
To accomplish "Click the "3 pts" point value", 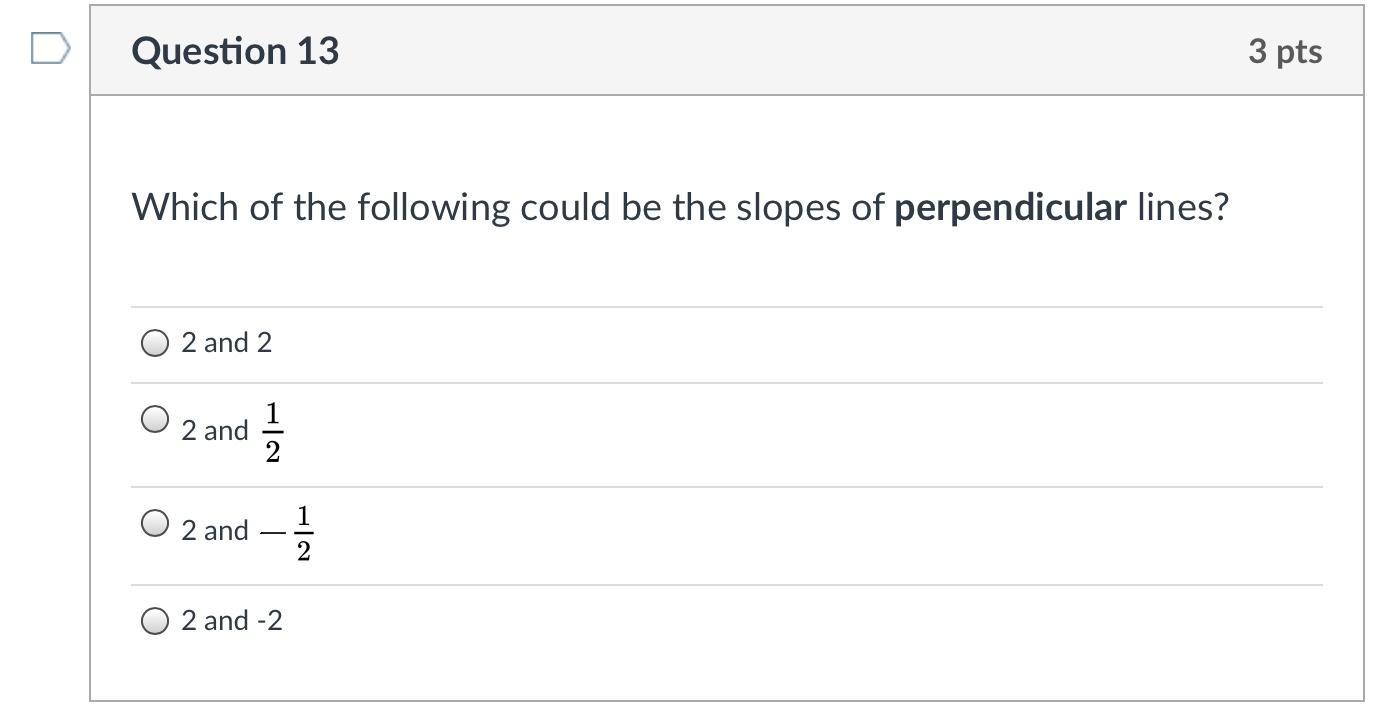I will [x=1285, y=51].
